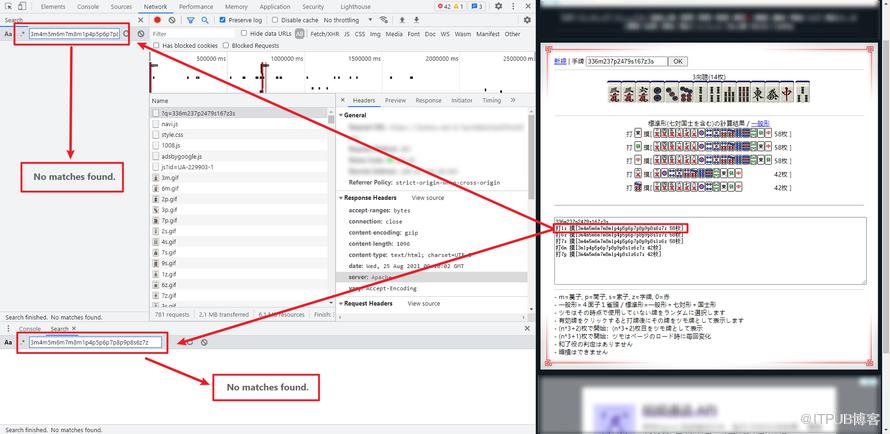Open network conditions wifi icon
This screenshot has height=434, width=890.
coord(384,20)
